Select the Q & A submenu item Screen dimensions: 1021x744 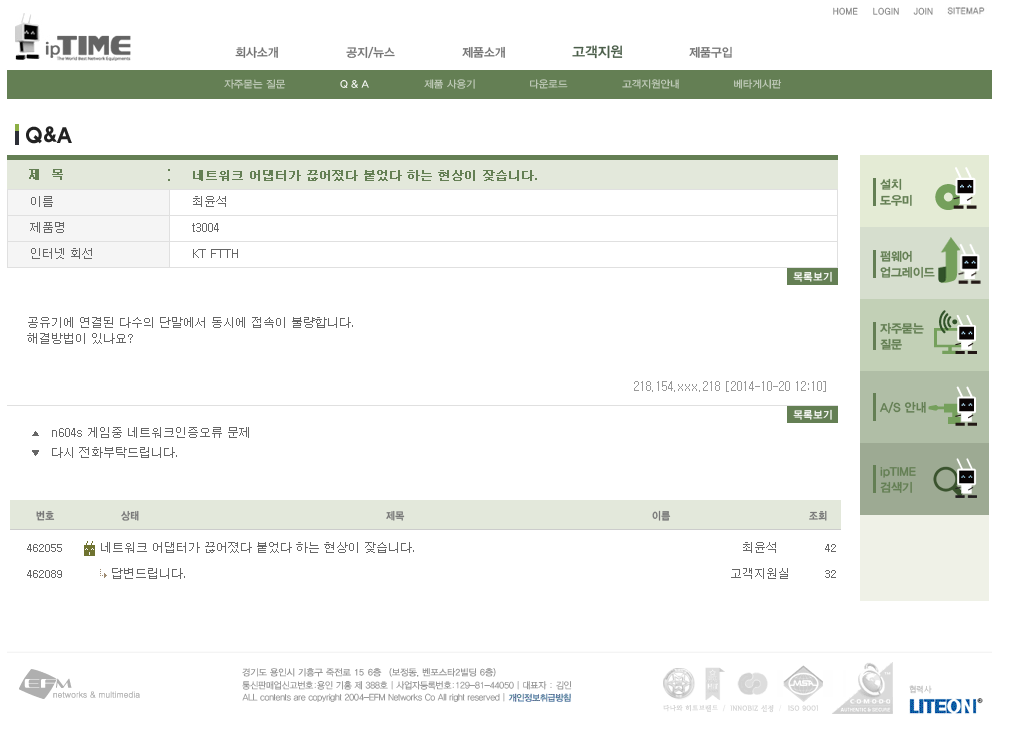point(354,84)
